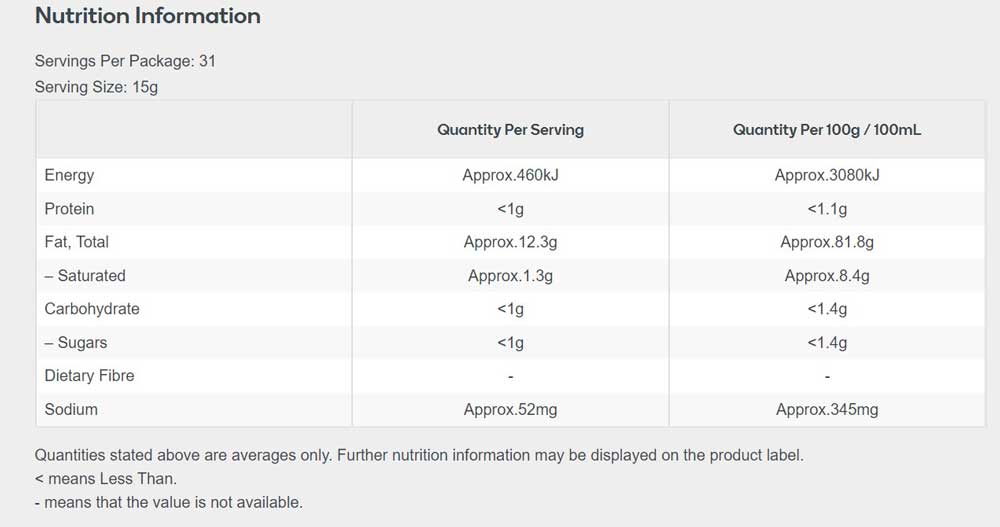Image resolution: width=1000 pixels, height=527 pixels.
Task: Click the Saturated row label
Action: click(85, 276)
